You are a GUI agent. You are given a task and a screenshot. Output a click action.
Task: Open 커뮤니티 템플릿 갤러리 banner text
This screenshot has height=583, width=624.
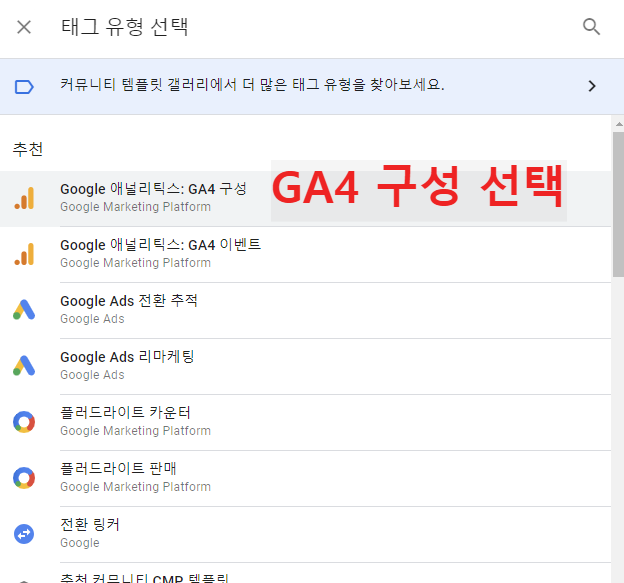coord(252,85)
